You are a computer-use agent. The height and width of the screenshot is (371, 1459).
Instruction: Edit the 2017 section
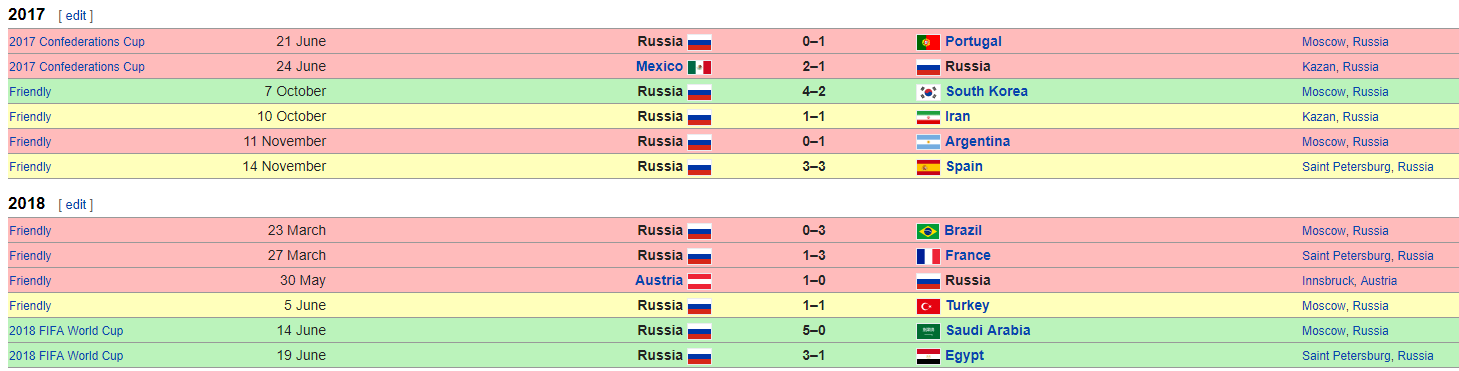pos(76,16)
